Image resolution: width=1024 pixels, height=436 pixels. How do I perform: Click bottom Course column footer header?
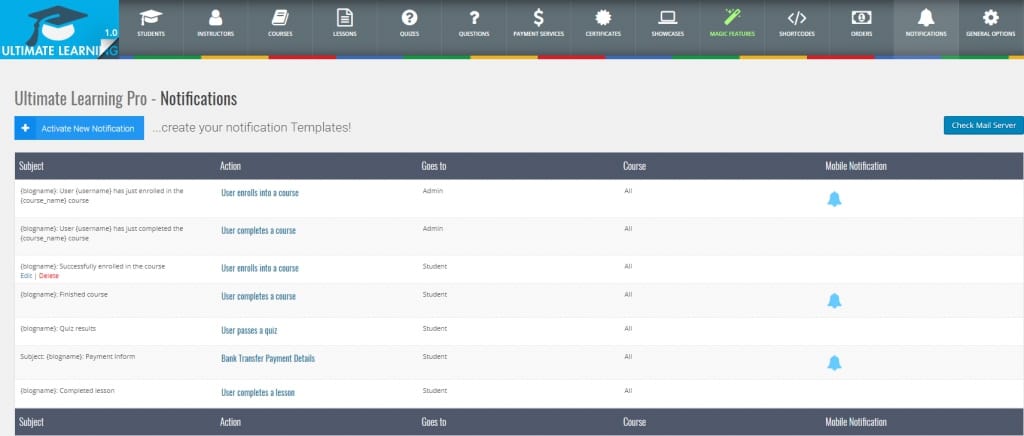[x=634, y=422]
